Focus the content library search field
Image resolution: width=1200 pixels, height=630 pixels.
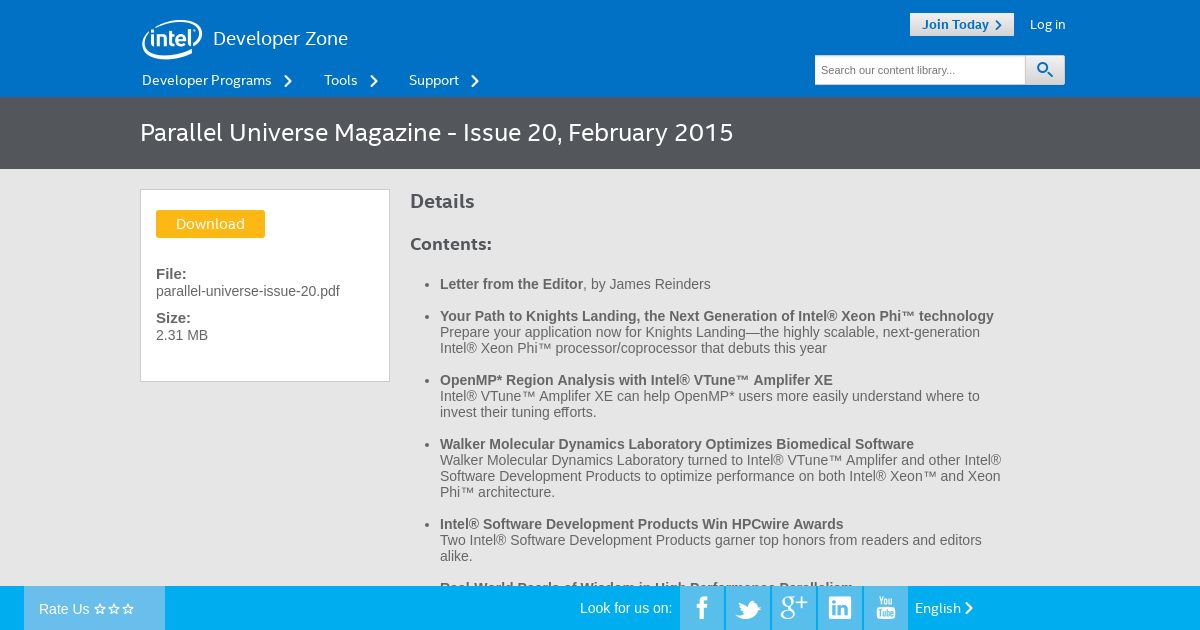920,70
